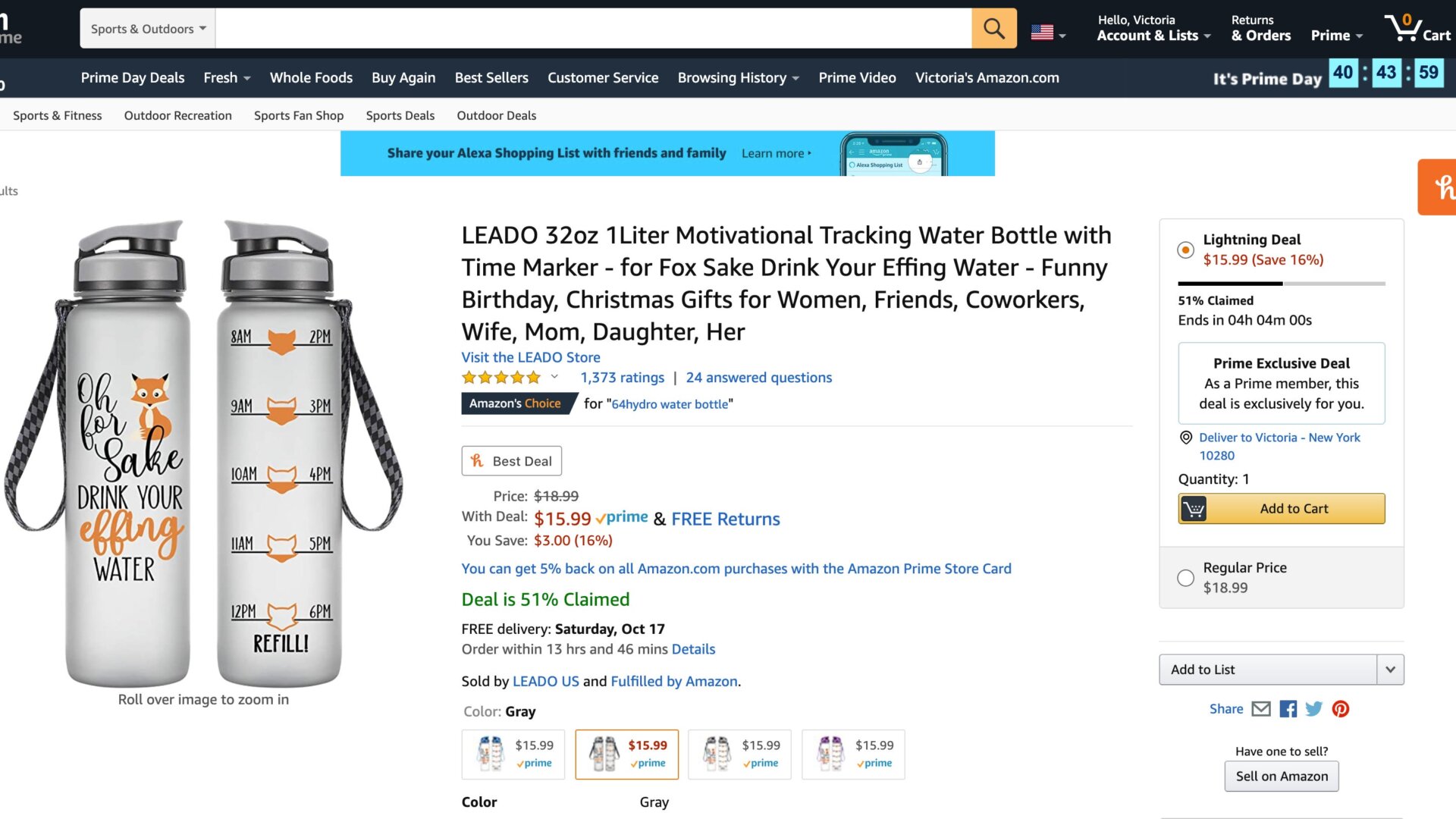
Task: Click the search magnifier icon
Action: point(993,28)
